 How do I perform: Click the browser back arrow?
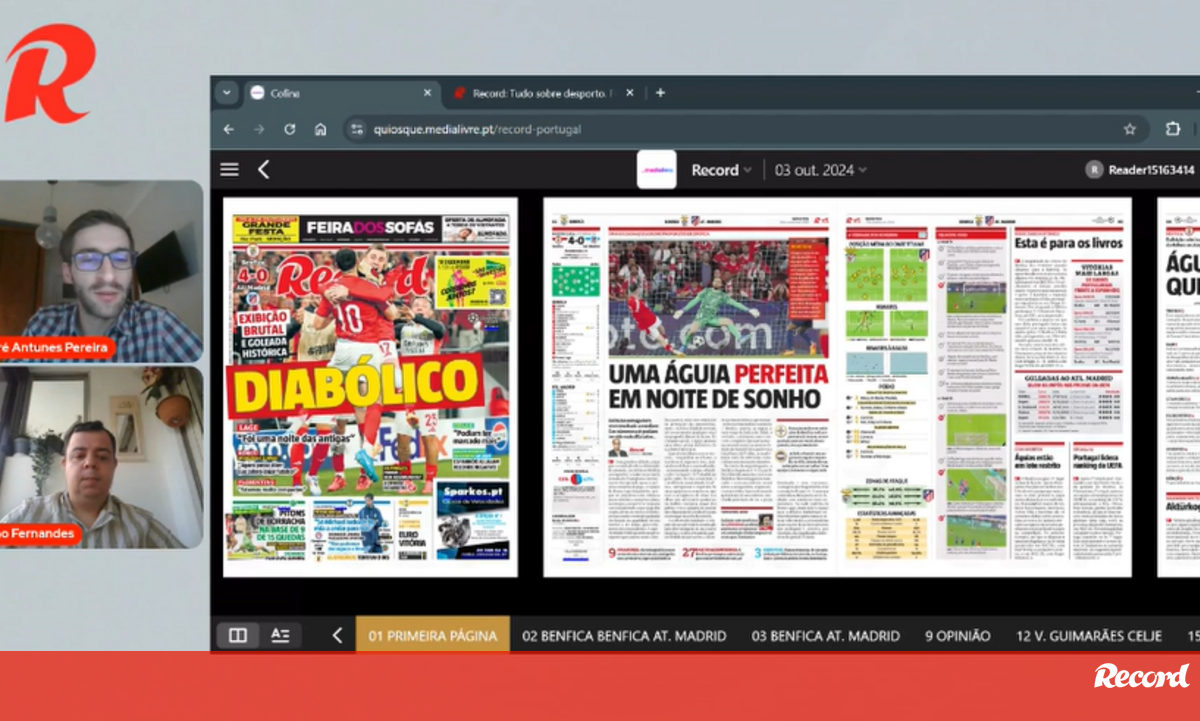point(229,129)
